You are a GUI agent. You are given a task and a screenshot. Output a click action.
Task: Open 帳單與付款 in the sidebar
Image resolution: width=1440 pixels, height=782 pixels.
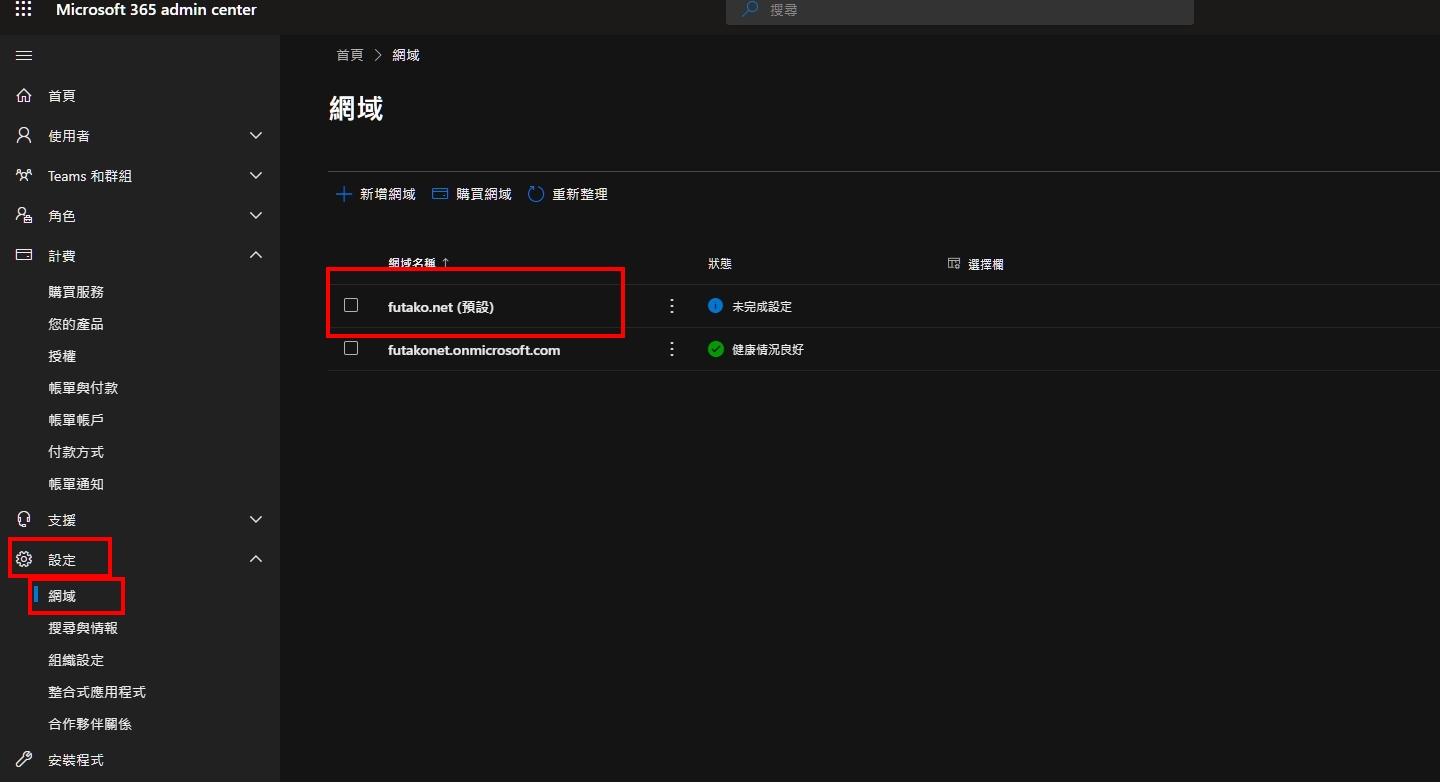pos(83,388)
